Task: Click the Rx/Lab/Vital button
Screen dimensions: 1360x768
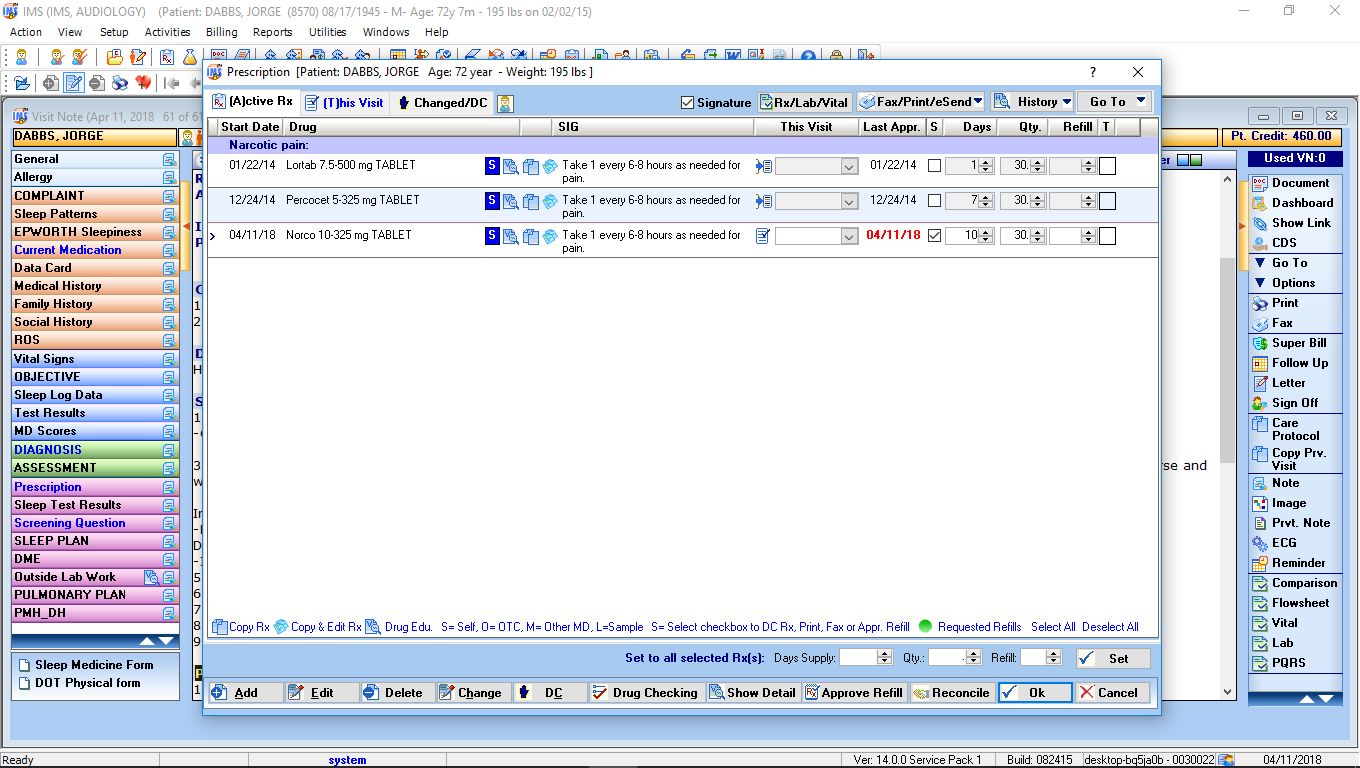Action: 805,102
